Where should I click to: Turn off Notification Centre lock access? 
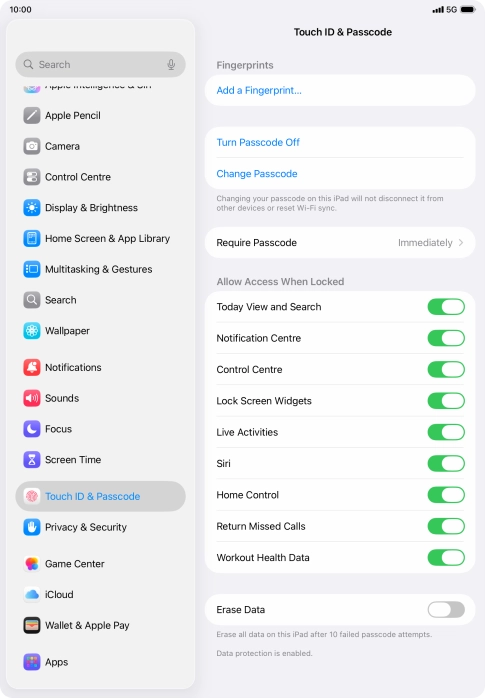(446, 338)
